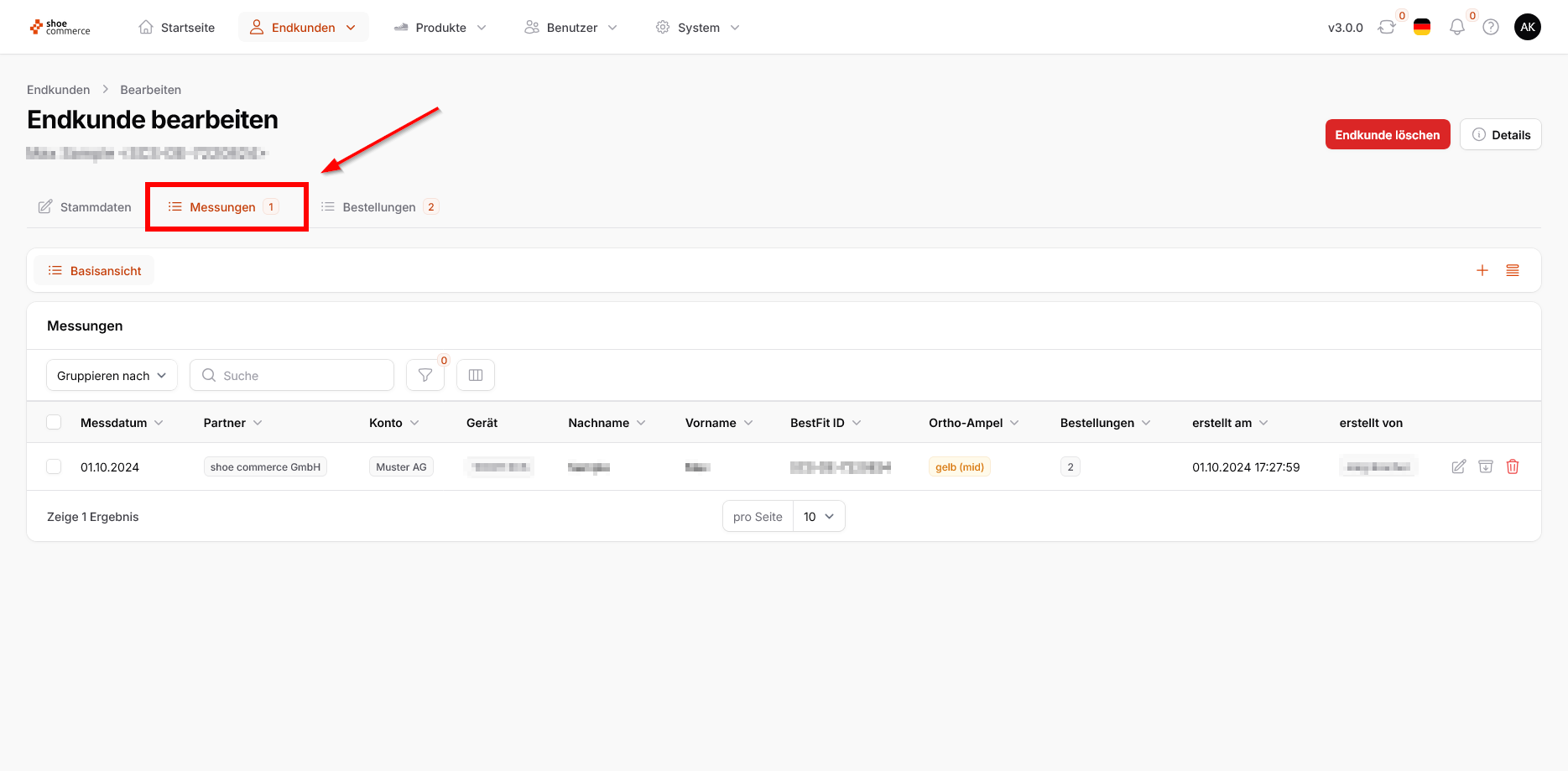Open the pro Seite 10 dropdown
Viewport: 1568px width, 771px height.
click(x=819, y=516)
